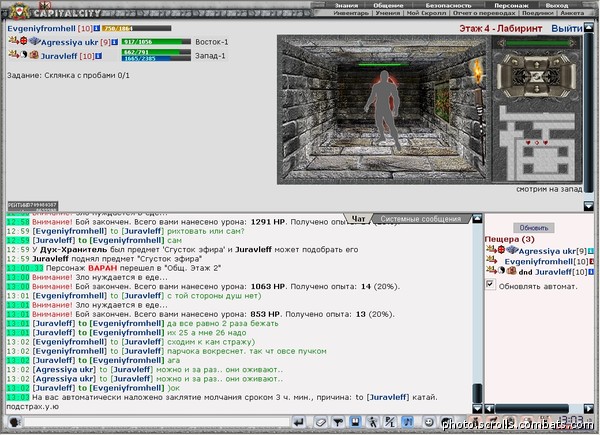The width and height of the screenshot is (600, 435).
Task: Click the Задание: Склянка с пробами 0/1 text
Action: [x=68, y=75]
